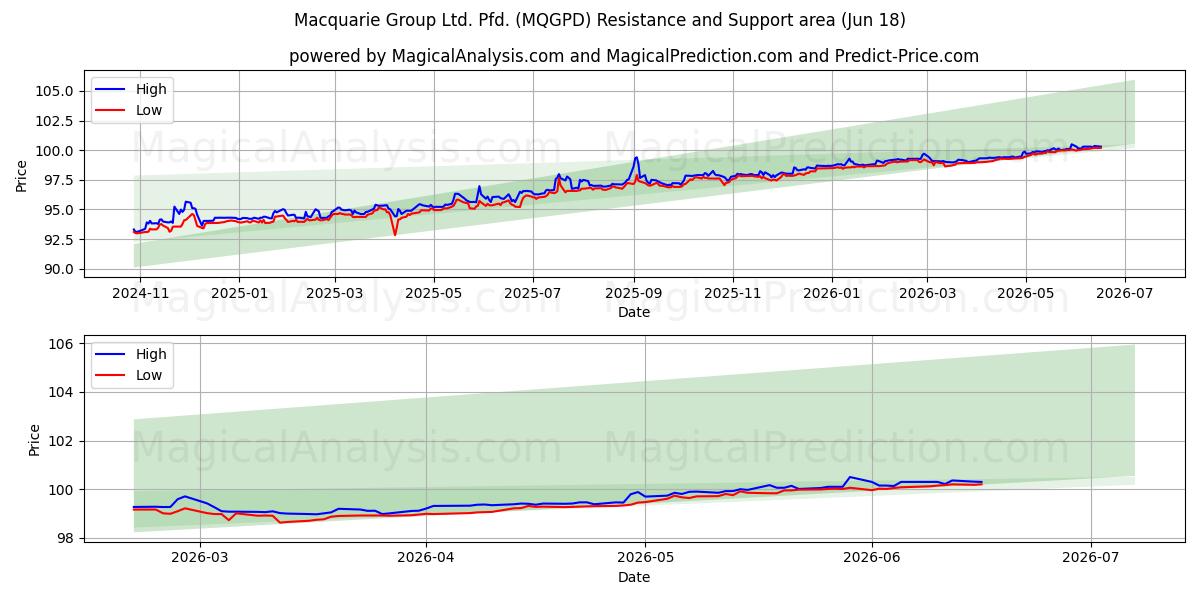The image size is (1200, 600).
Task: Click the '104' price tick on the bottom chart
Action: (x=63, y=393)
